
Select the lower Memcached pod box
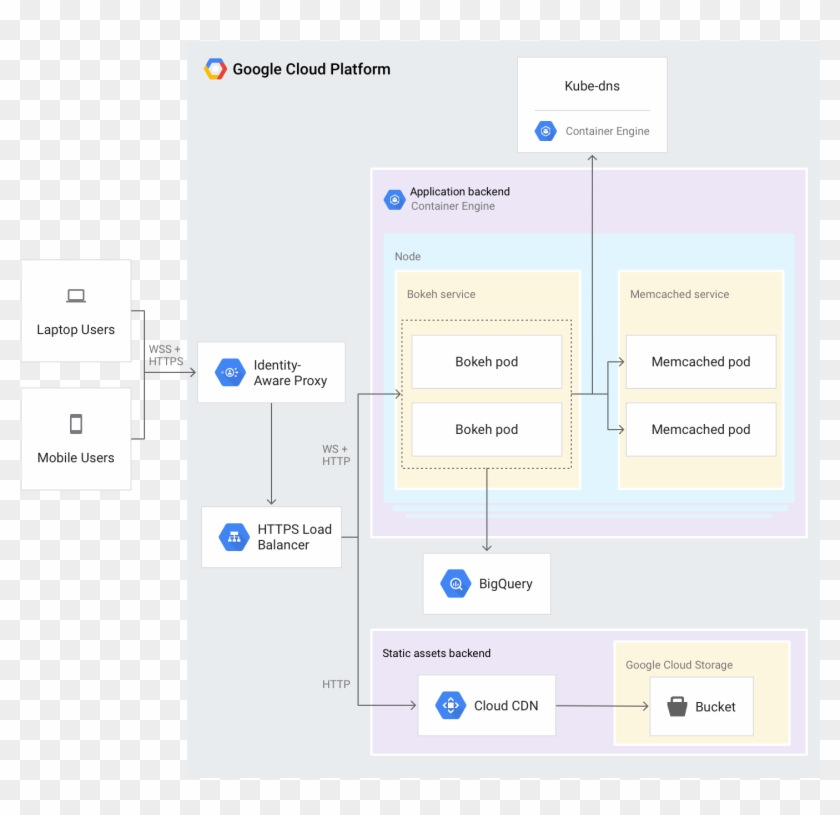click(701, 429)
